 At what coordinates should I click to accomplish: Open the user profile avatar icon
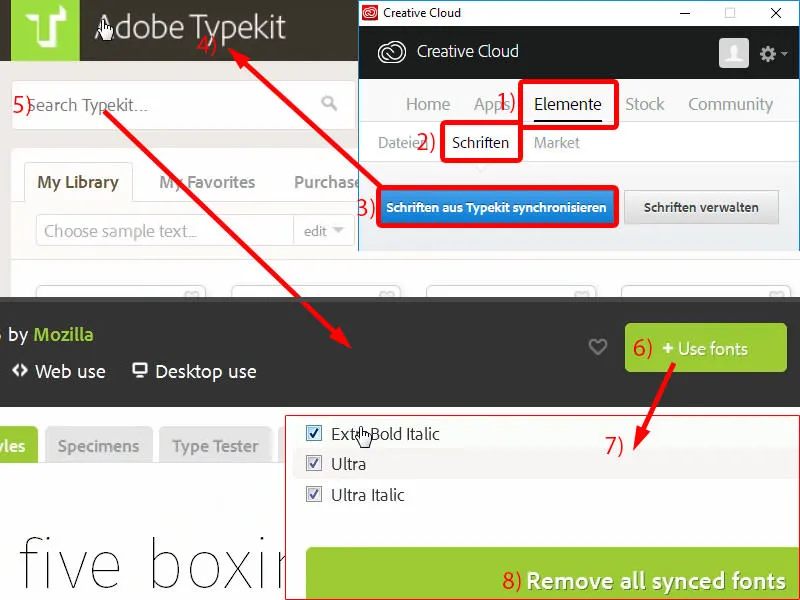tap(734, 53)
